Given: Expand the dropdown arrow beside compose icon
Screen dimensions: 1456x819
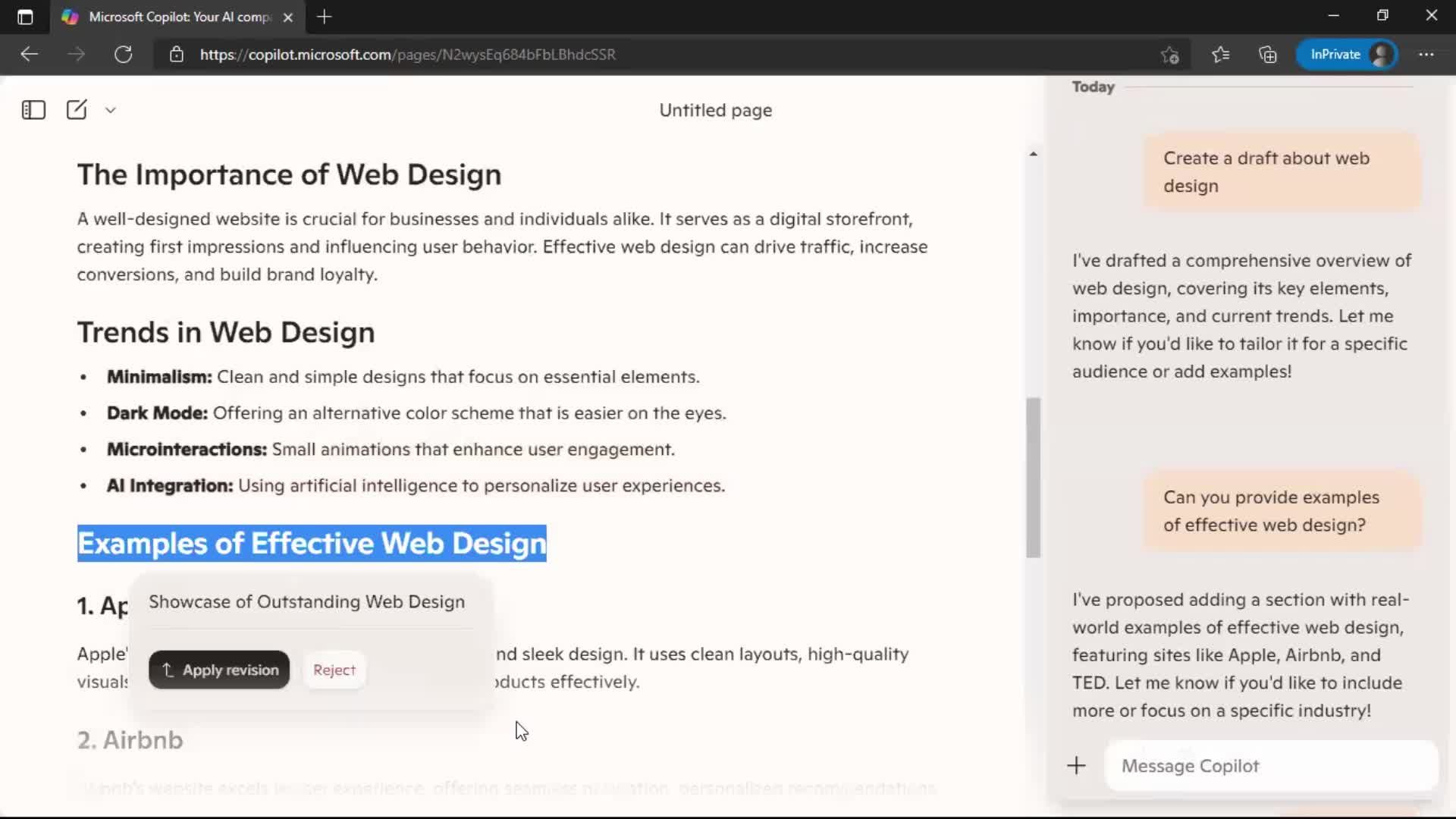Looking at the screenshot, I should 111,110.
